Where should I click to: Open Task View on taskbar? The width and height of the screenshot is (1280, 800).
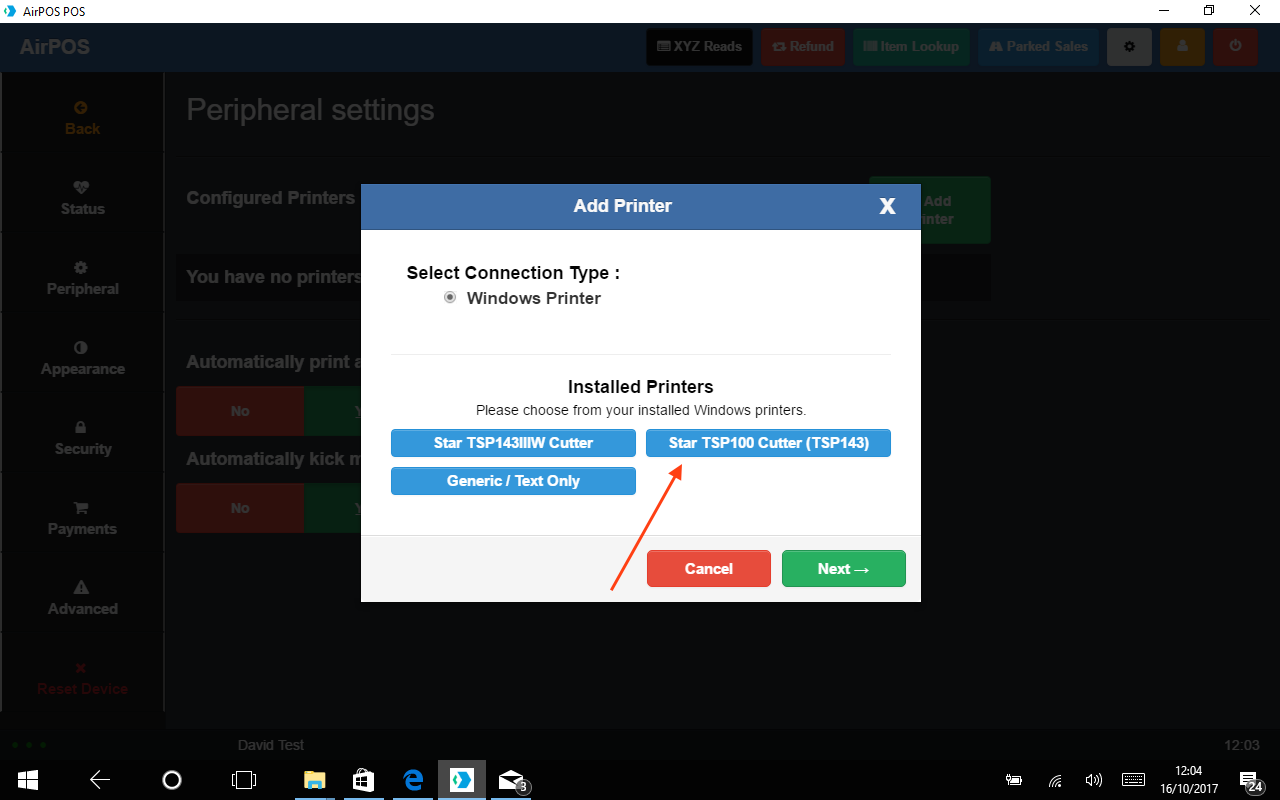click(244, 780)
